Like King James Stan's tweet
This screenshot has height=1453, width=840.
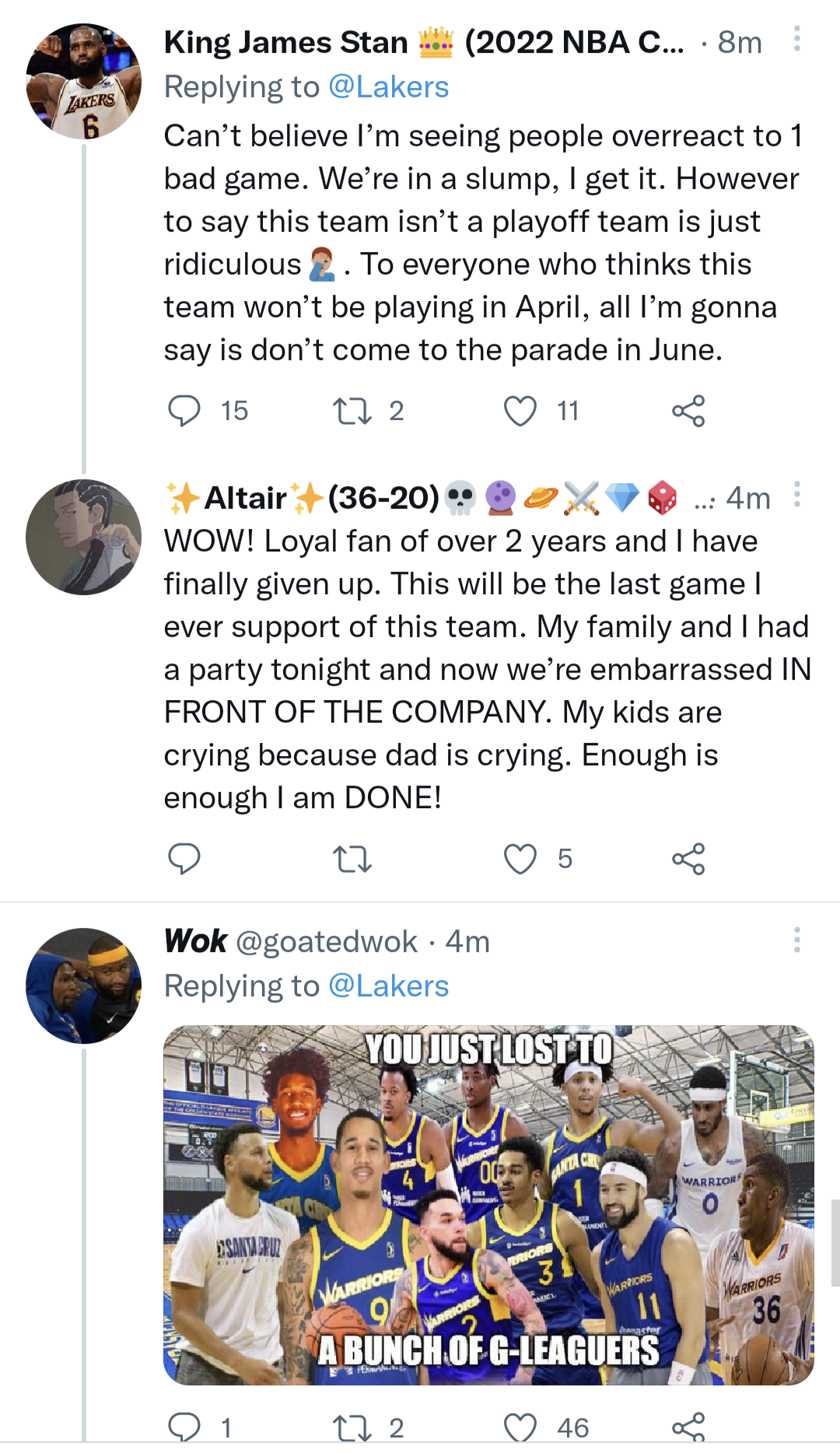click(x=520, y=411)
